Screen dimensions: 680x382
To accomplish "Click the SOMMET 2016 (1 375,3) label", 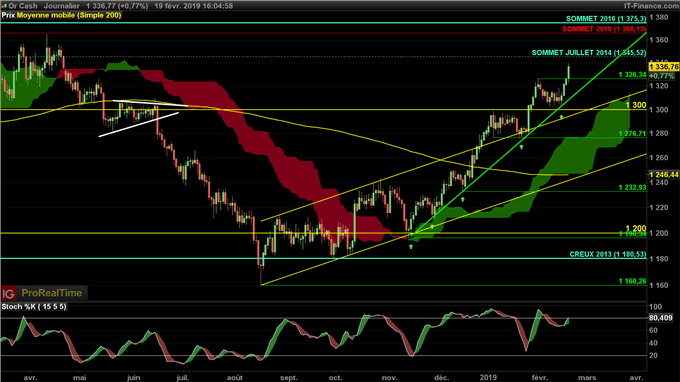I will click(x=606, y=19).
